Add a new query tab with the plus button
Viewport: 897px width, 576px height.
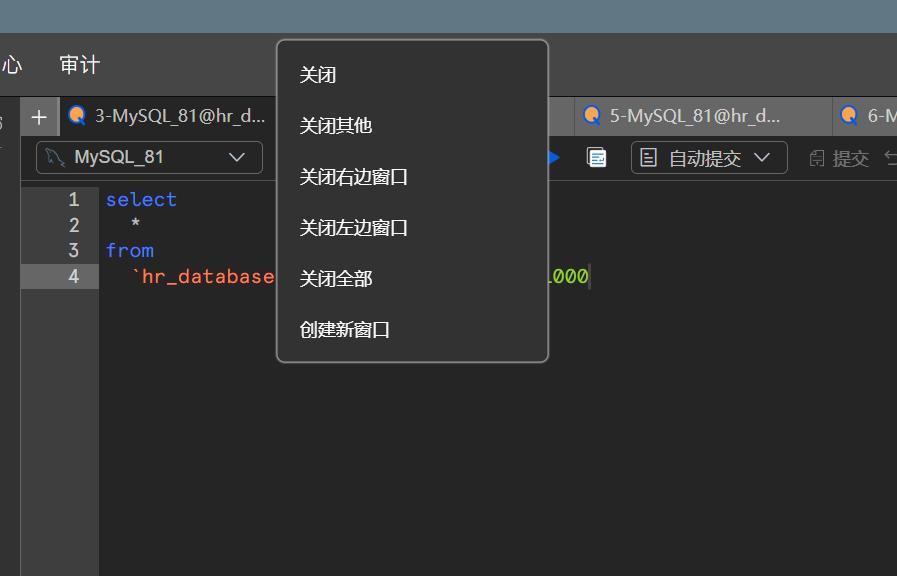point(39,117)
